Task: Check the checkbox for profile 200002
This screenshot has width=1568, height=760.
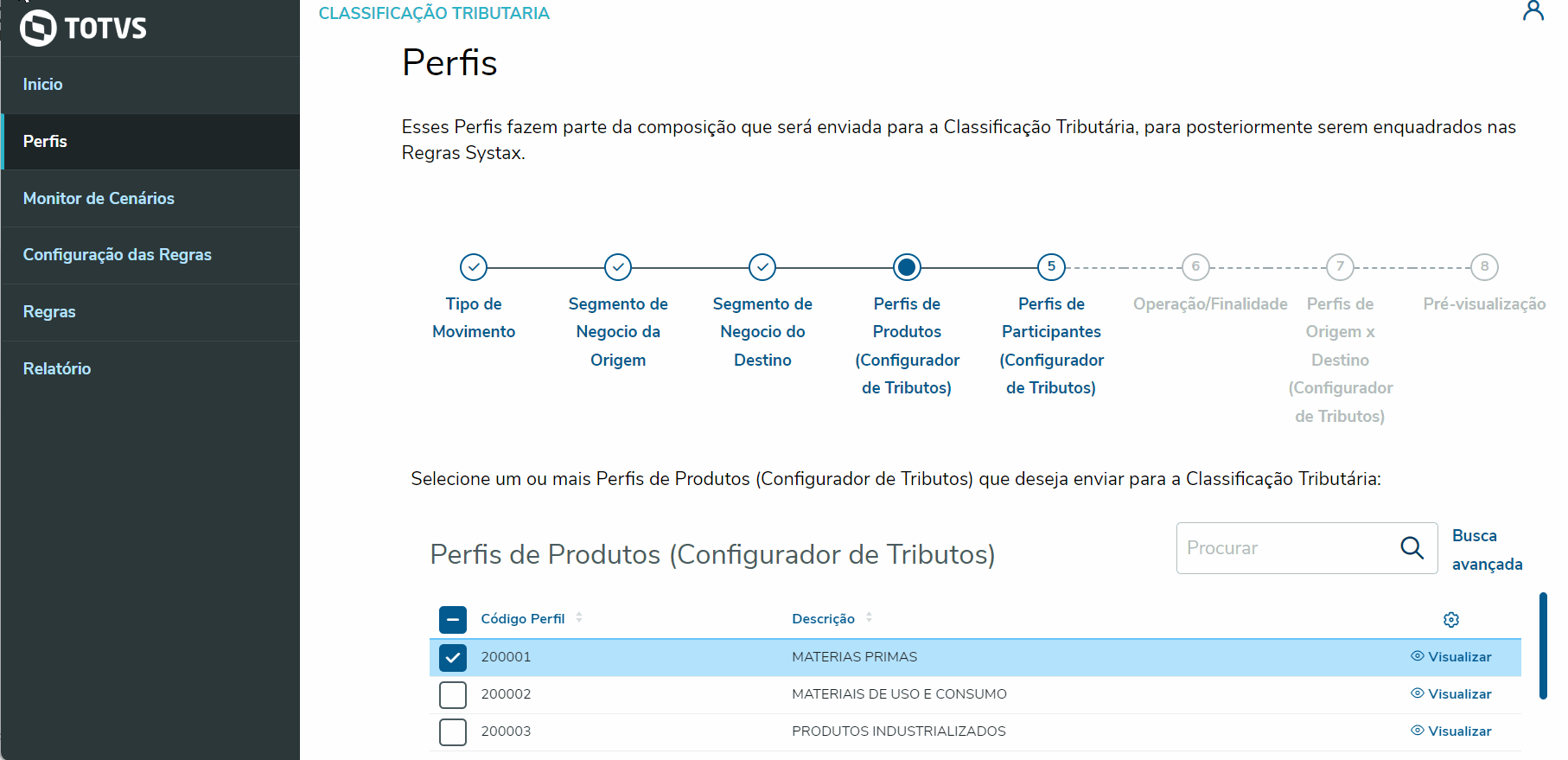Action: [x=453, y=695]
